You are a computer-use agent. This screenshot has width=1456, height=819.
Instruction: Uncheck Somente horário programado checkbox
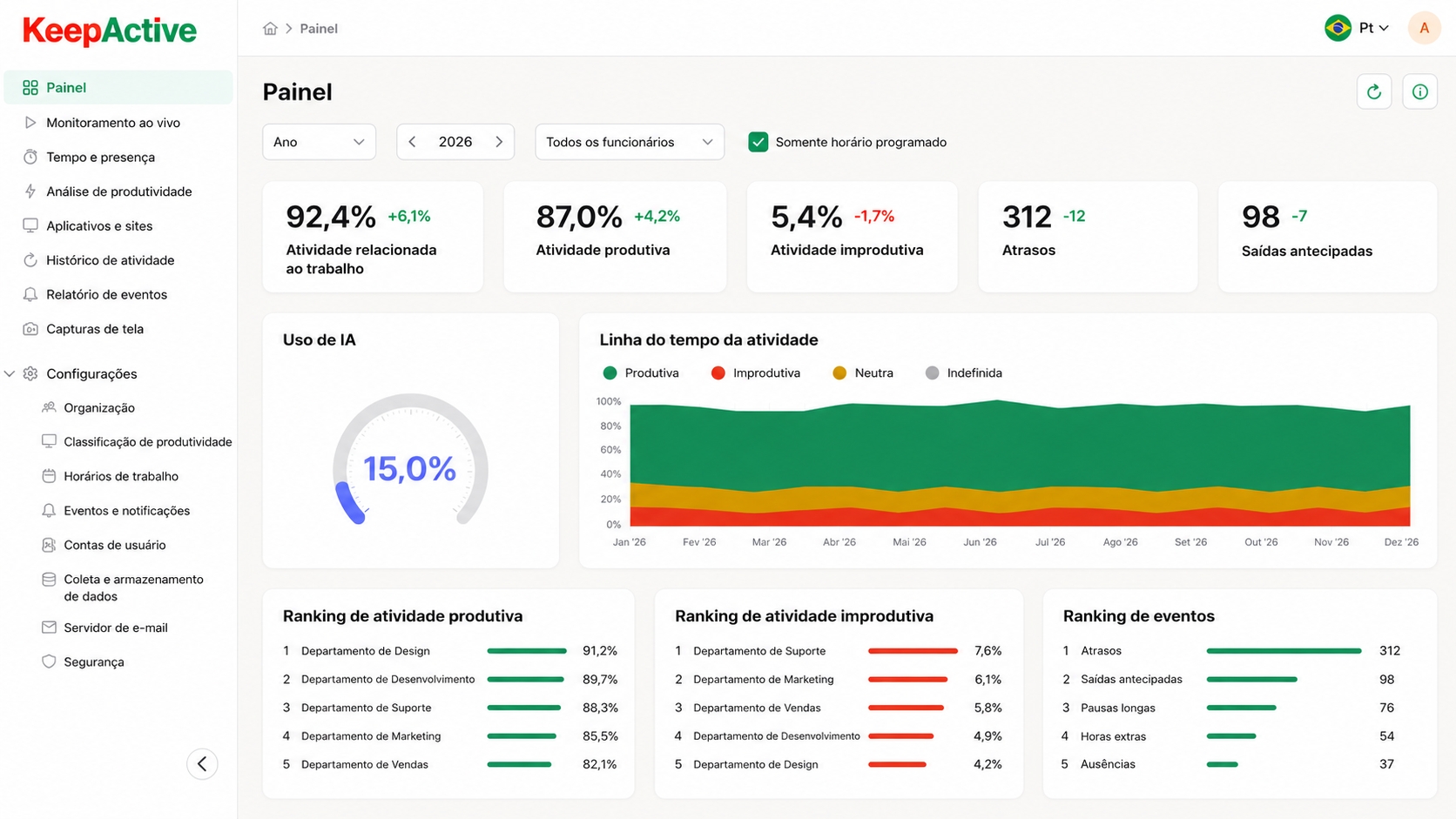(758, 142)
